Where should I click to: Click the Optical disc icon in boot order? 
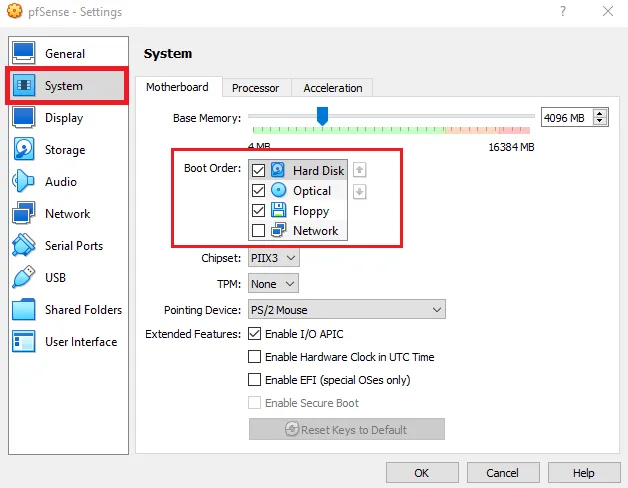point(278,190)
